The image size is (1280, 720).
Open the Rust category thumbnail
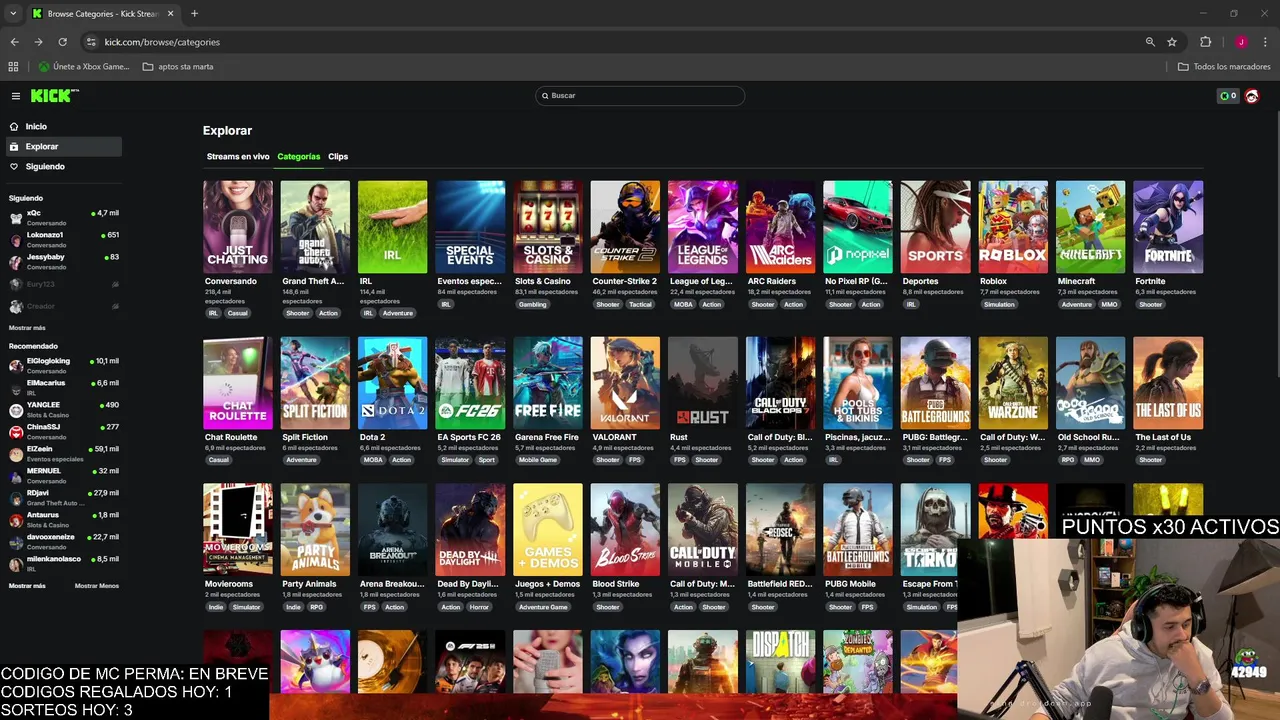click(x=703, y=383)
